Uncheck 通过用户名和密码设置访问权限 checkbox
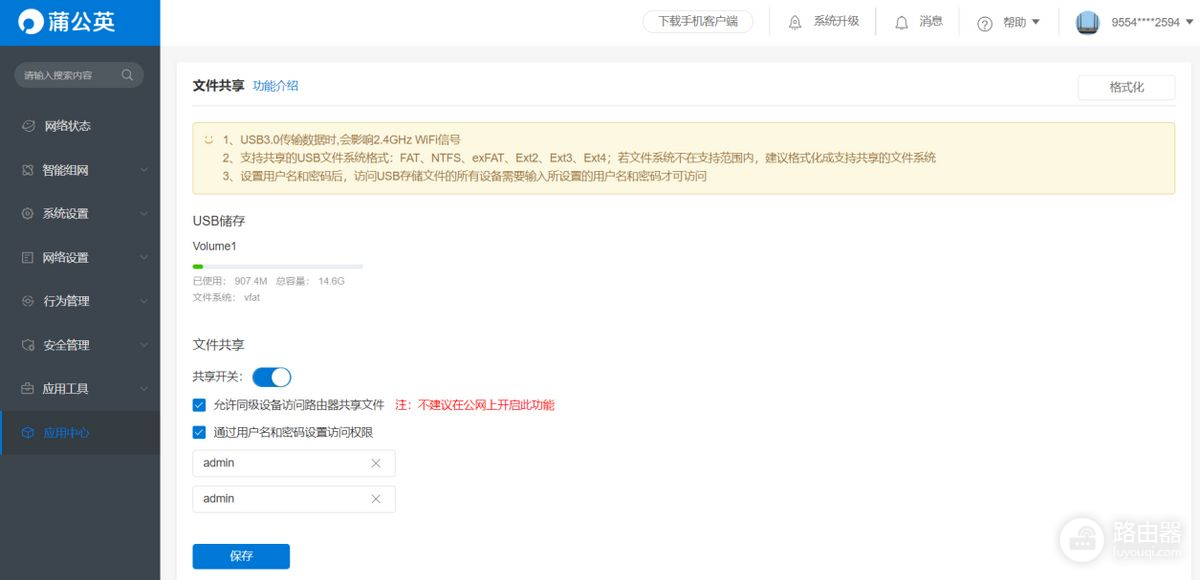This screenshot has height=580, width=1200. click(199, 432)
